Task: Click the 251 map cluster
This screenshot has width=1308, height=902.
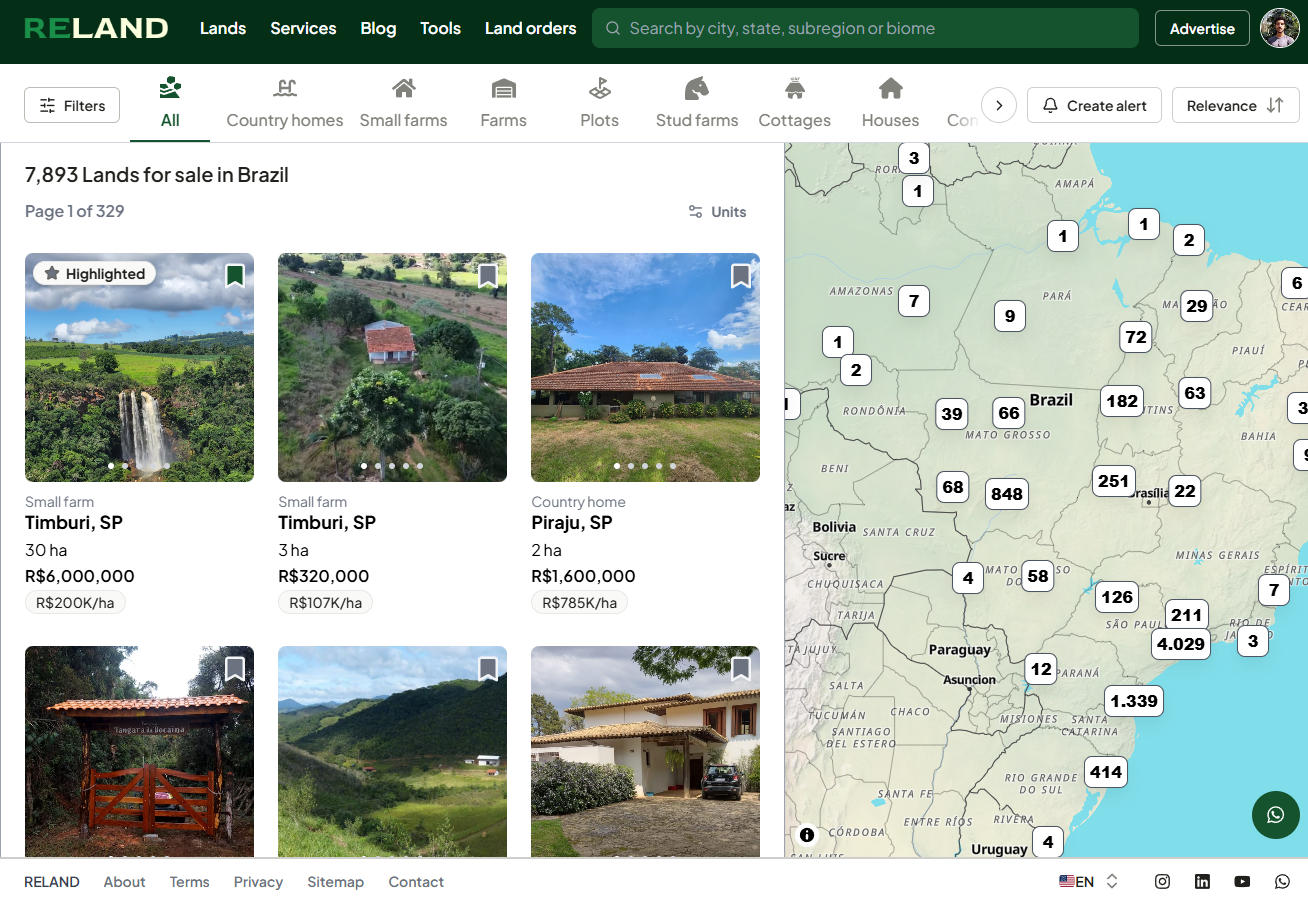Action: point(1113,481)
